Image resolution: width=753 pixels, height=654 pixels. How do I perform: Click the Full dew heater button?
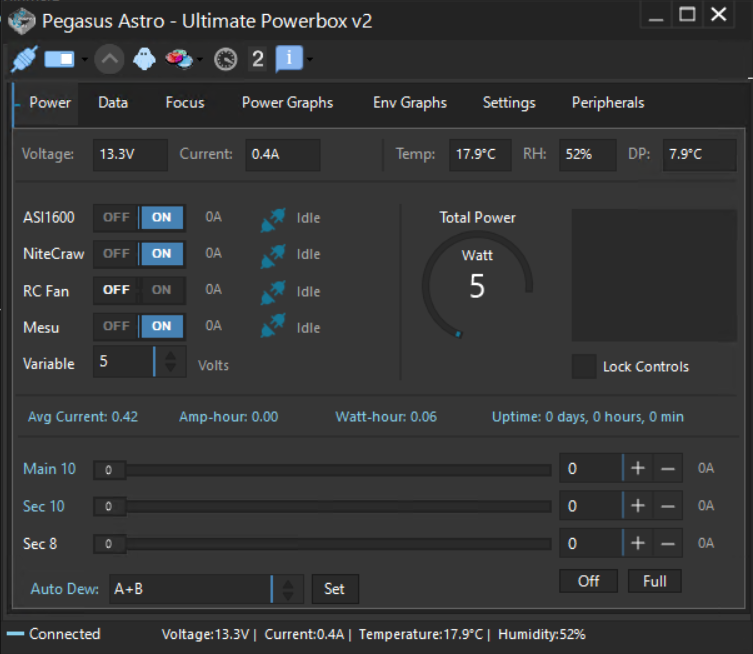point(654,581)
